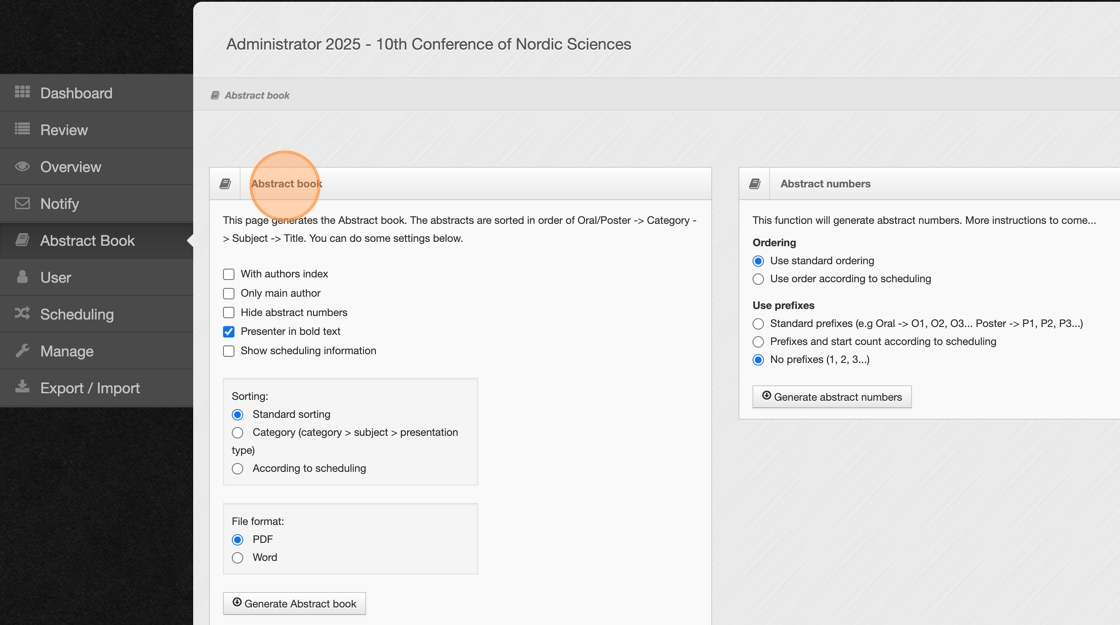Click the Abstract book breadcrumb label

click(257, 96)
